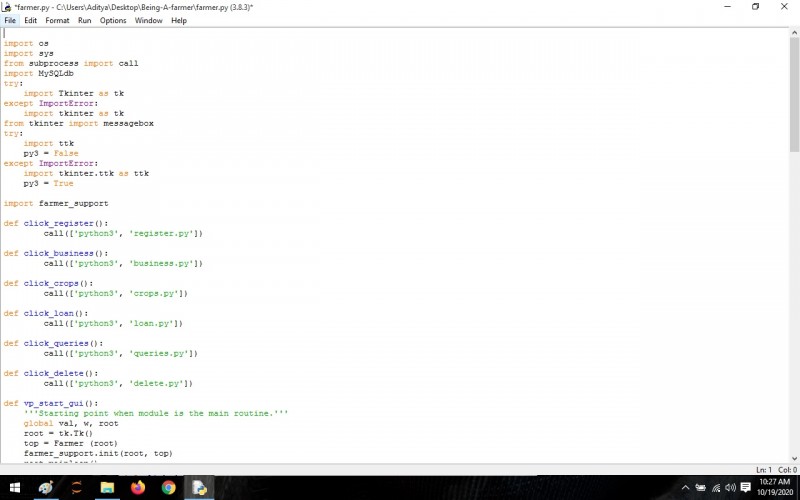
Task: Open File Explorer from taskbar
Action: (x=107, y=488)
